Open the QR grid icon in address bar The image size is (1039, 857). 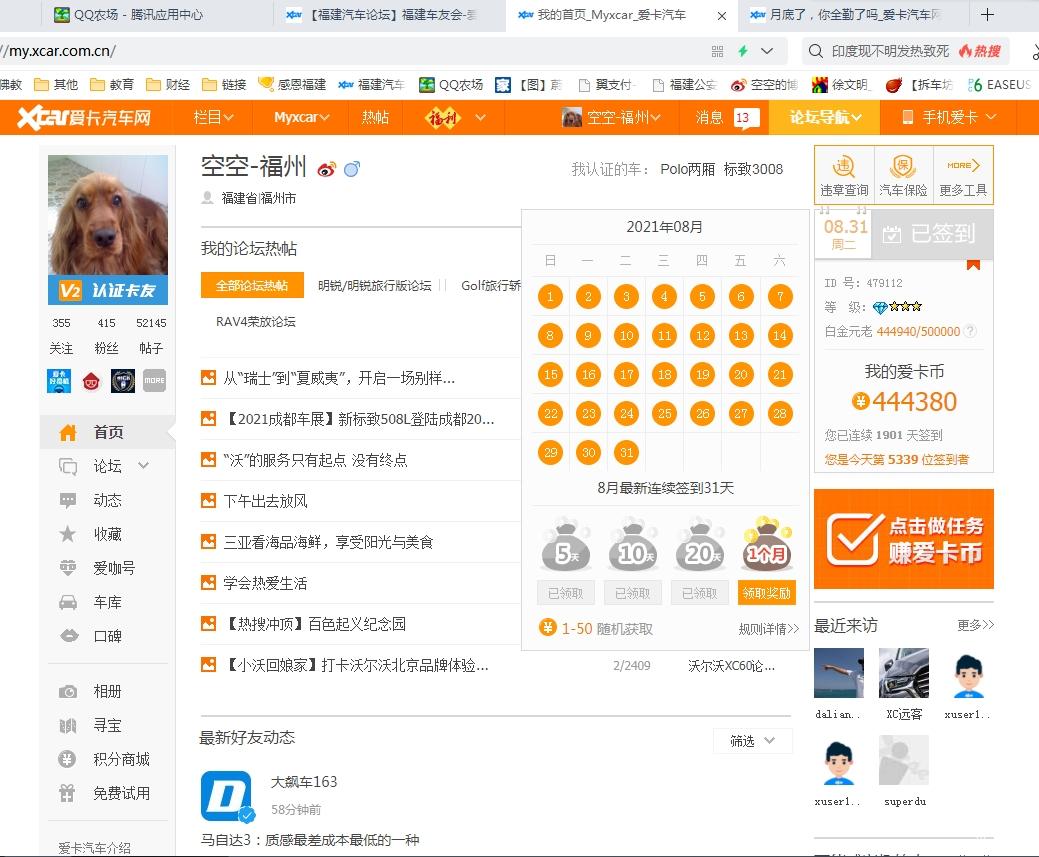pos(718,51)
